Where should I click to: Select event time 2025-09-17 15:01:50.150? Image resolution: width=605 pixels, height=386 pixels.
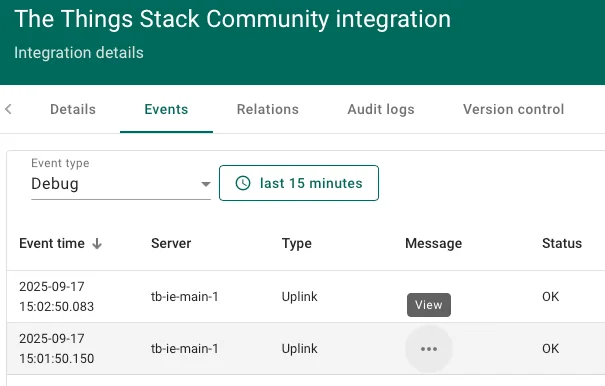click(x=57, y=349)
